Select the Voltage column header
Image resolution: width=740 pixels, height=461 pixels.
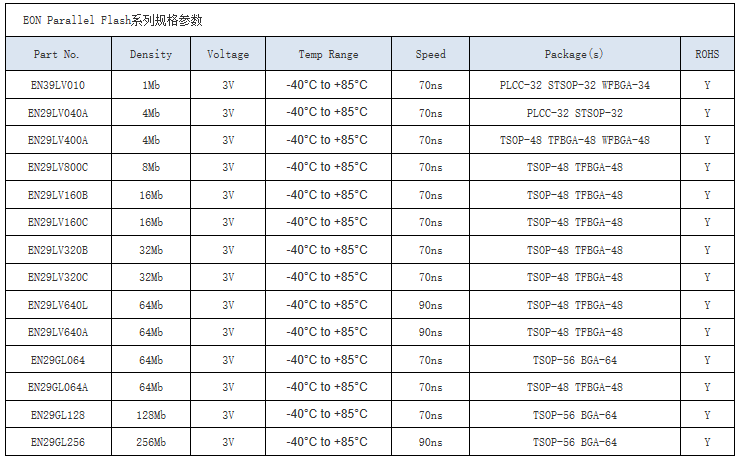tap(228, 54)
